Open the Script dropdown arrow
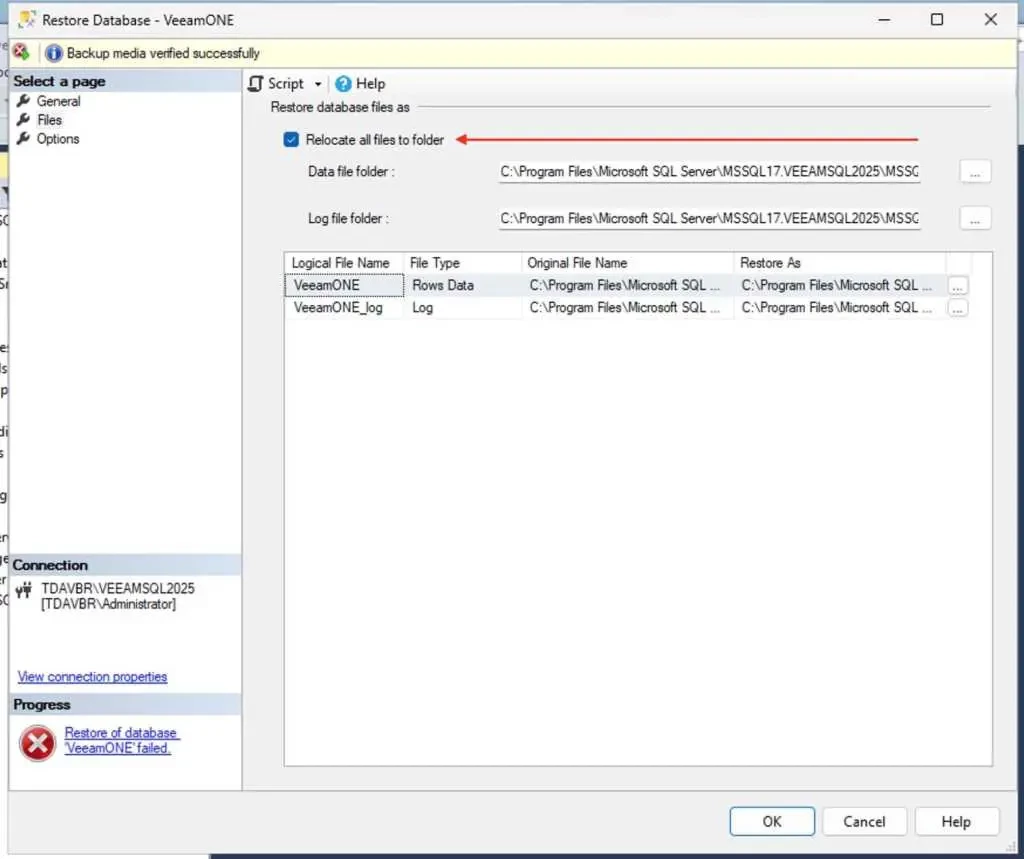 click(x=318, y=84)
